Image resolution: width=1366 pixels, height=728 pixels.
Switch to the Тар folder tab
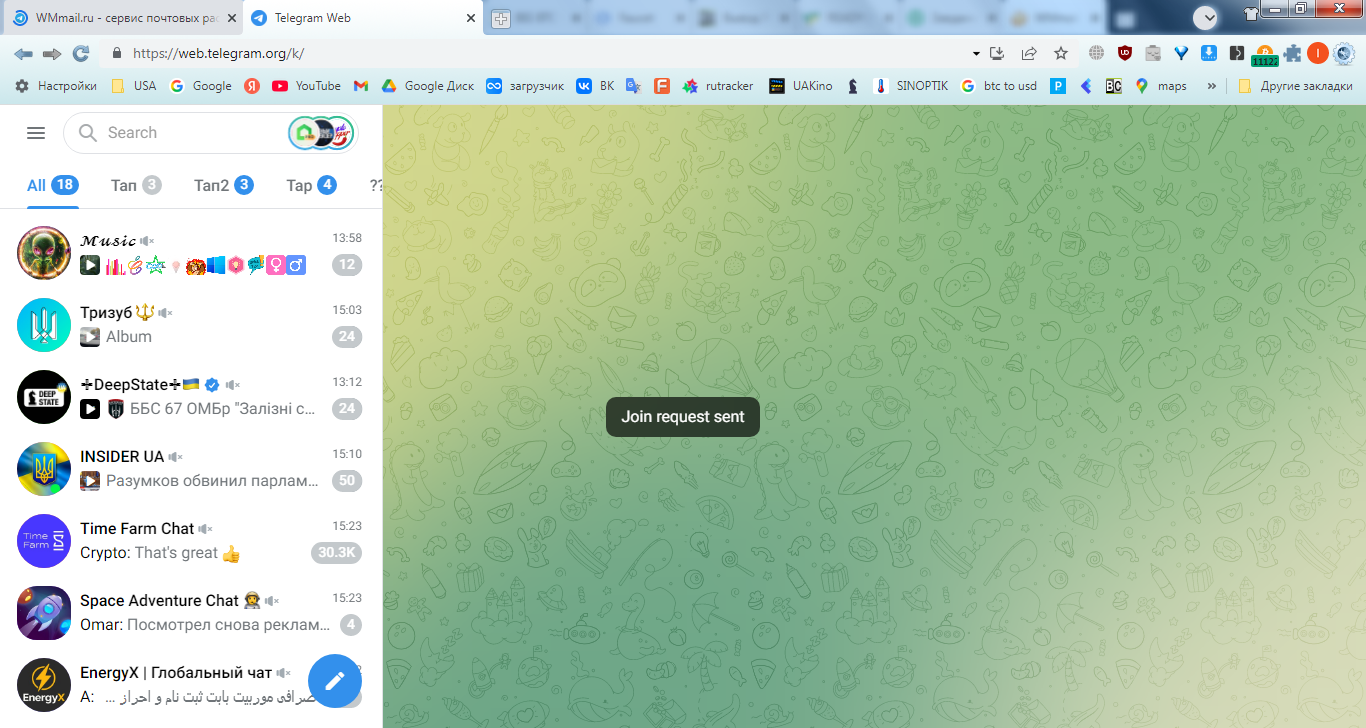pyautogui.click(x=311, y=185)
